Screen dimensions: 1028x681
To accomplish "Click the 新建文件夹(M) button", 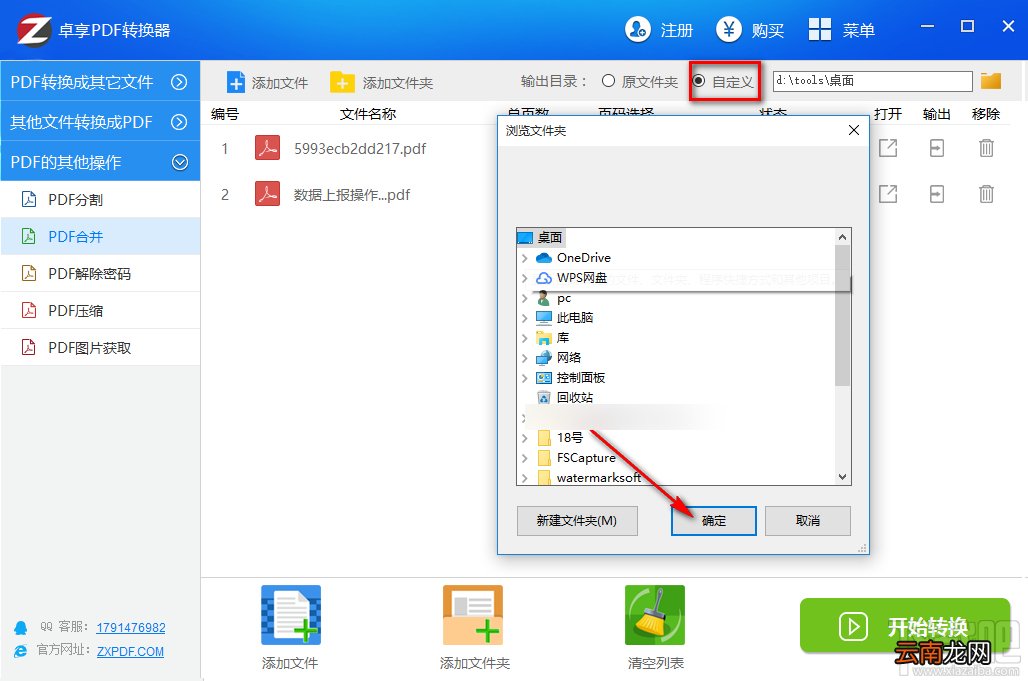I will 577,520.
